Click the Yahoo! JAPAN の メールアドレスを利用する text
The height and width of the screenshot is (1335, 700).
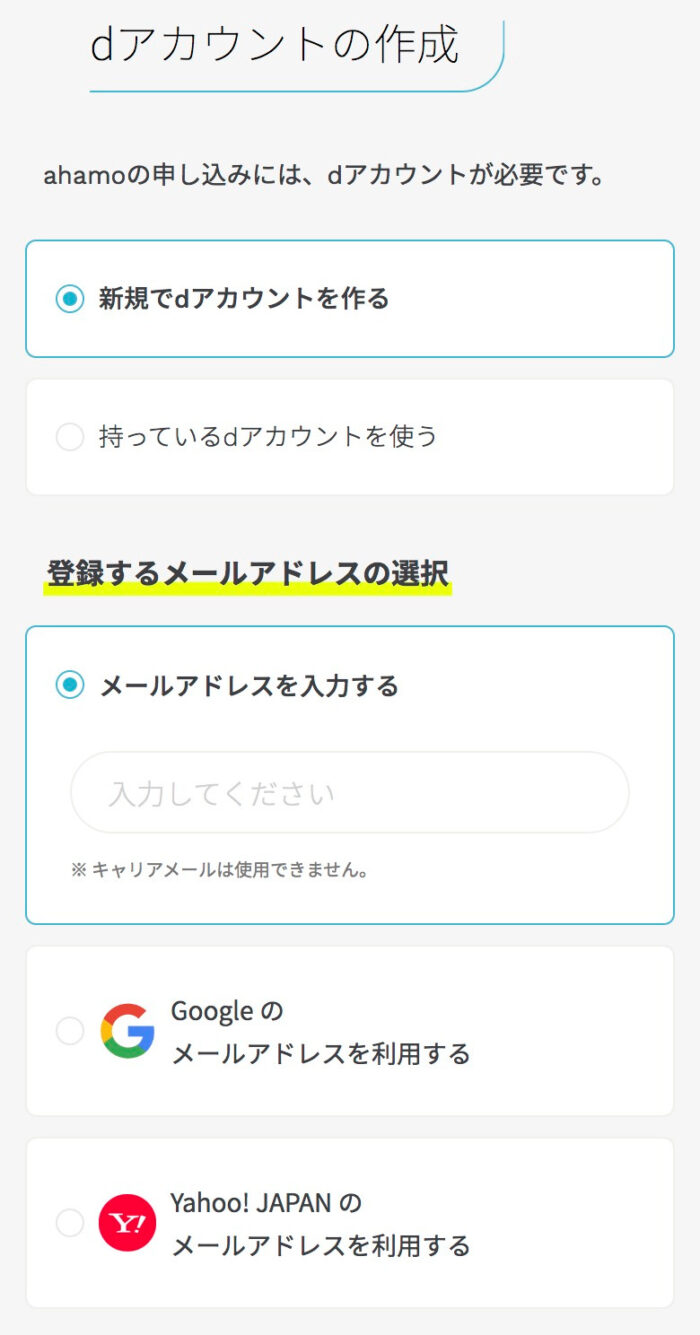tap(320, 1224)
